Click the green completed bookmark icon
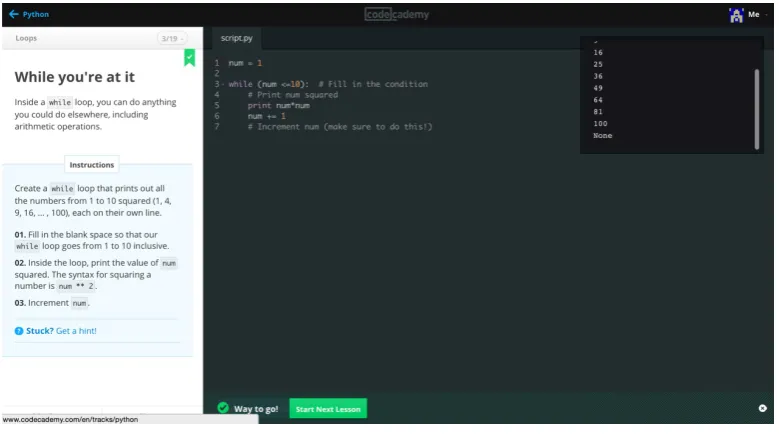 189,58
